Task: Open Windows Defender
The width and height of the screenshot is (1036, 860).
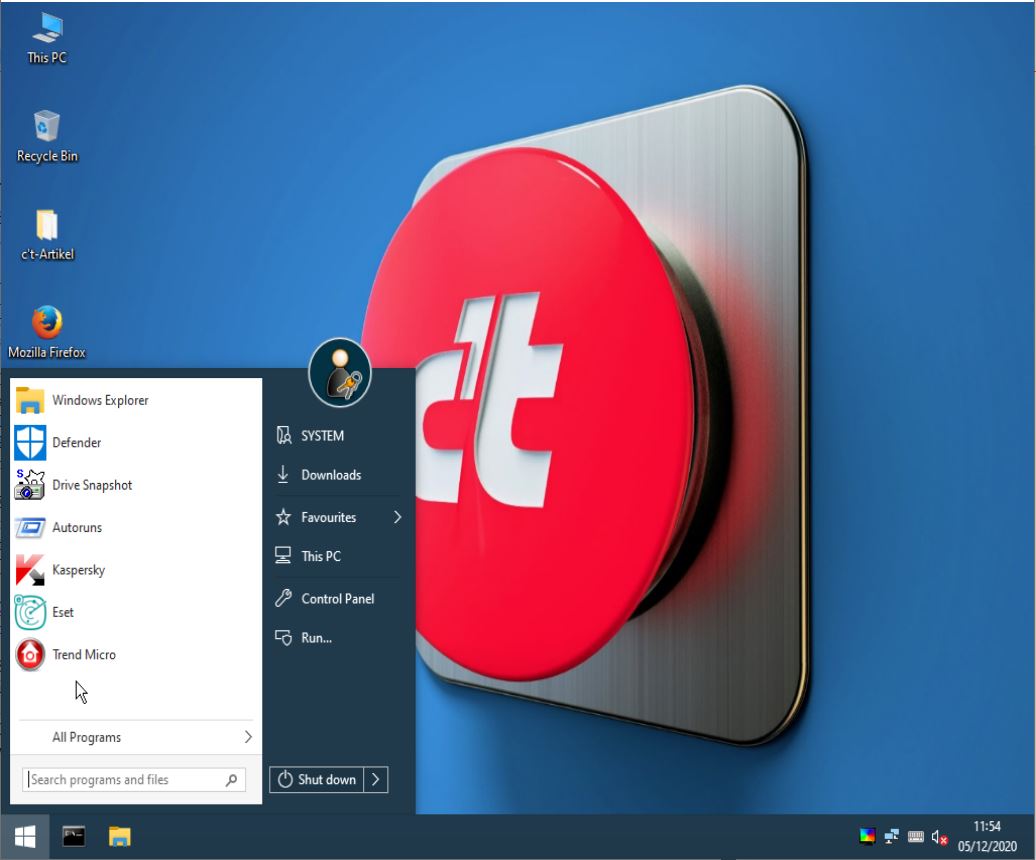Action: pyautogui.click(x=76, y=442)
